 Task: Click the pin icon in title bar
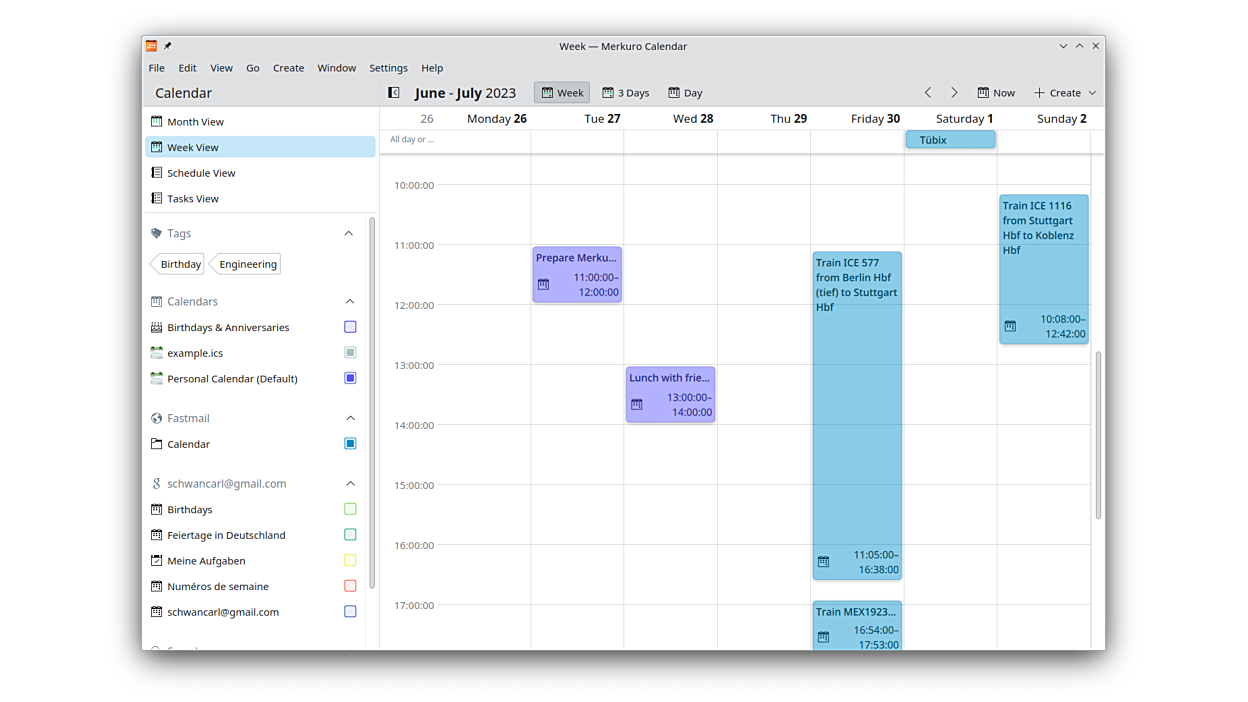[168, 46]
